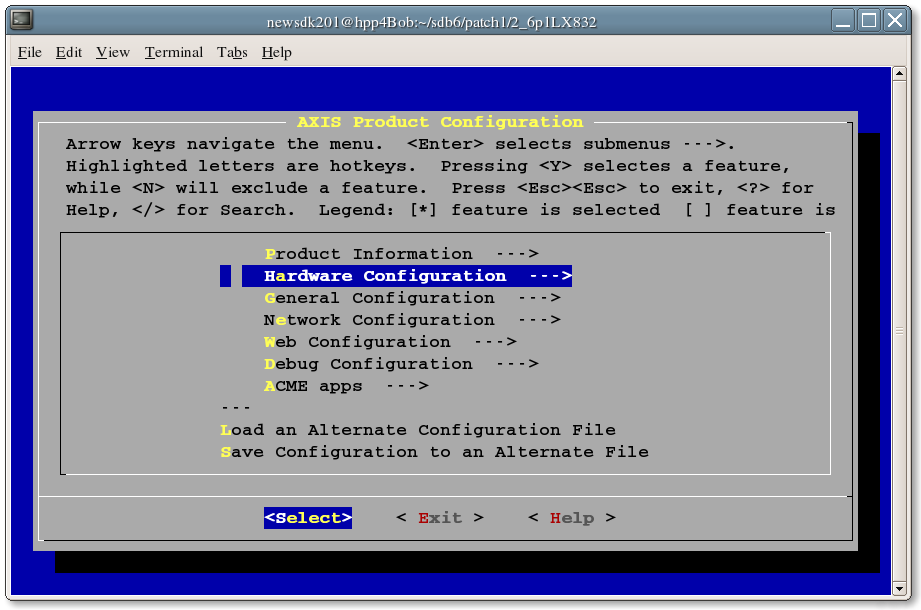Close the terminal window
The width and height of the screenshot is (921, 610).
(x=895, y=21)
